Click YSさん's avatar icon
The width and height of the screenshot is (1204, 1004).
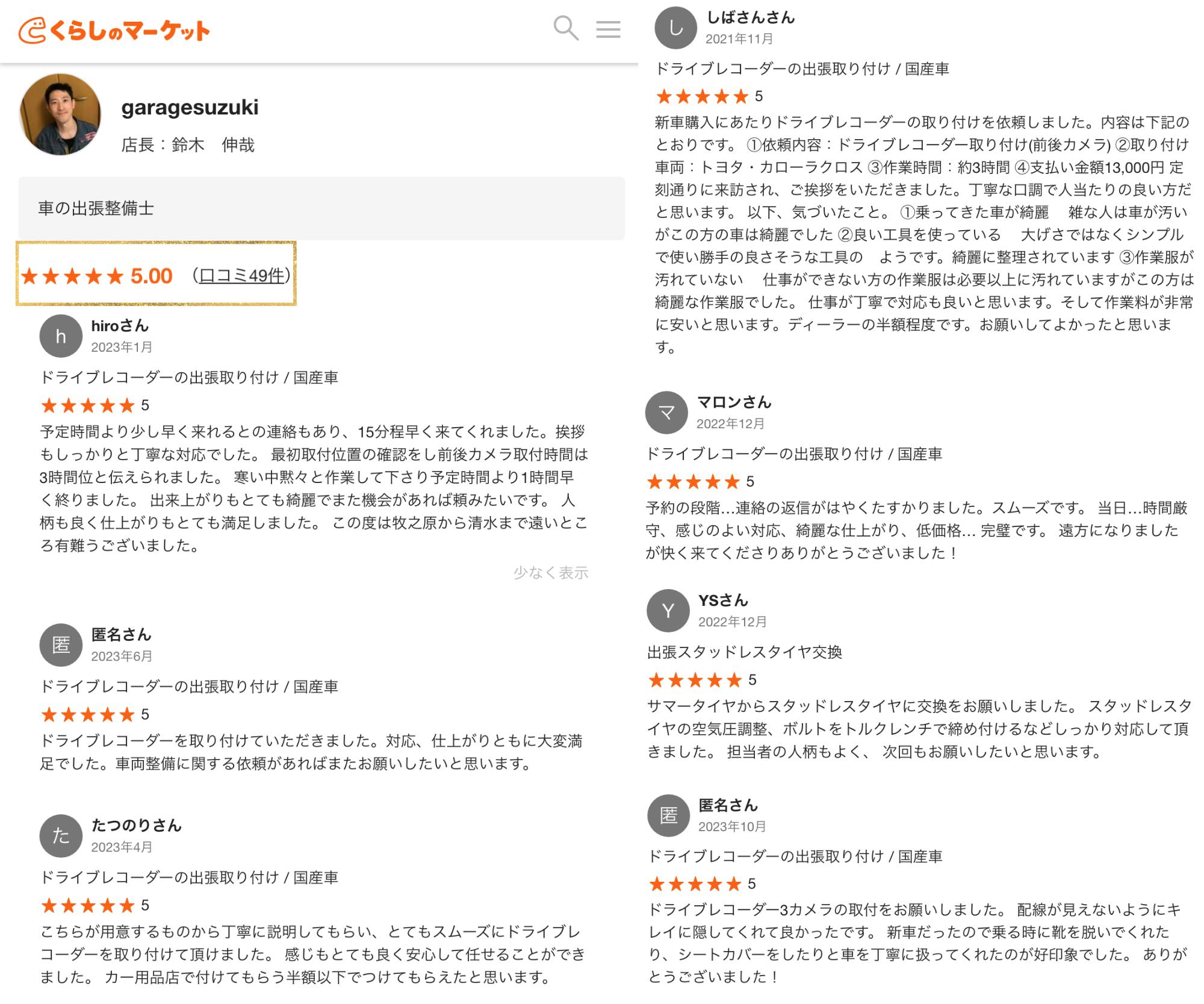pyautogui.click(x=668, y=611)
